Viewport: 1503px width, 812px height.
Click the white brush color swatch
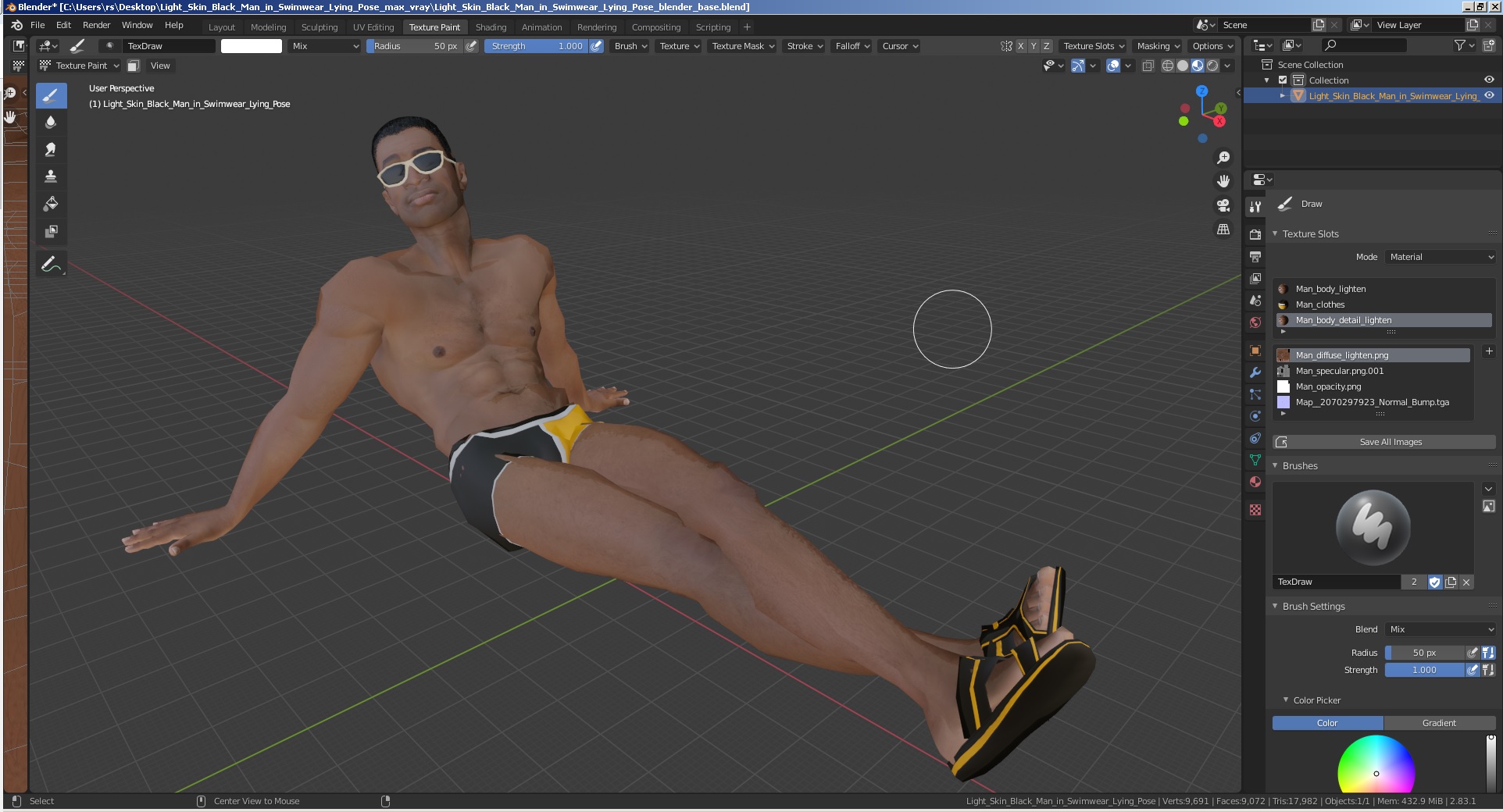pyautogui.click(x=252, y=46)
